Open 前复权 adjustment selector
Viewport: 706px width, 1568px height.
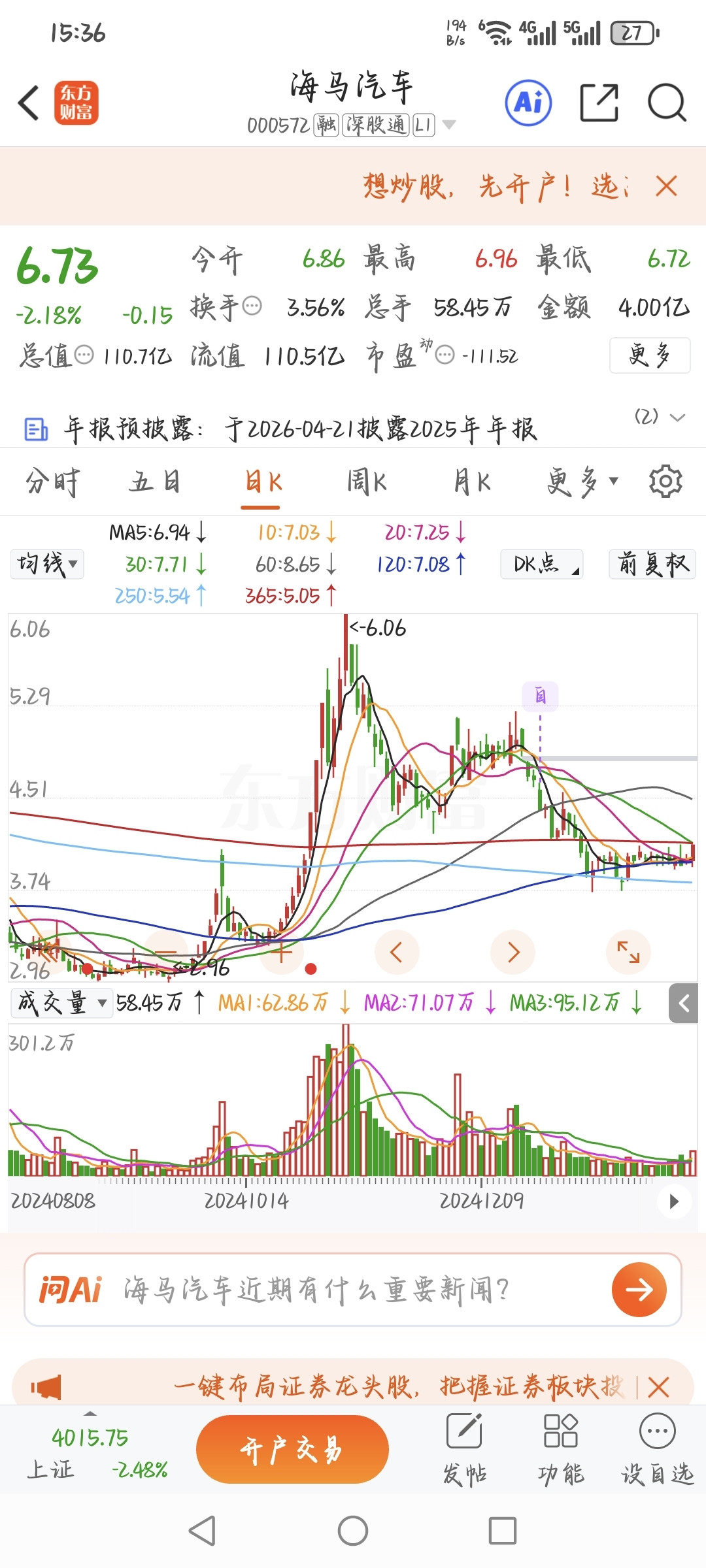[x=652, y=564]
